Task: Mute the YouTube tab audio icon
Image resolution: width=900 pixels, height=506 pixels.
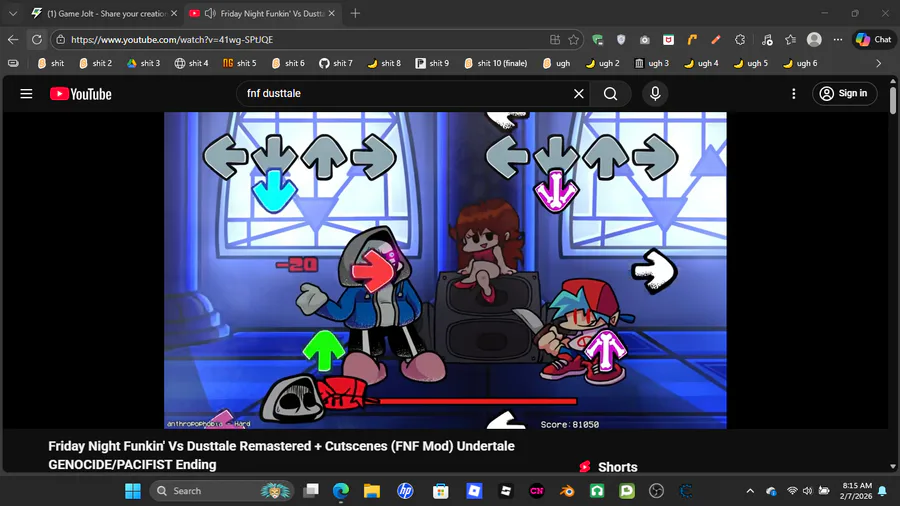Action: point(210,13)
